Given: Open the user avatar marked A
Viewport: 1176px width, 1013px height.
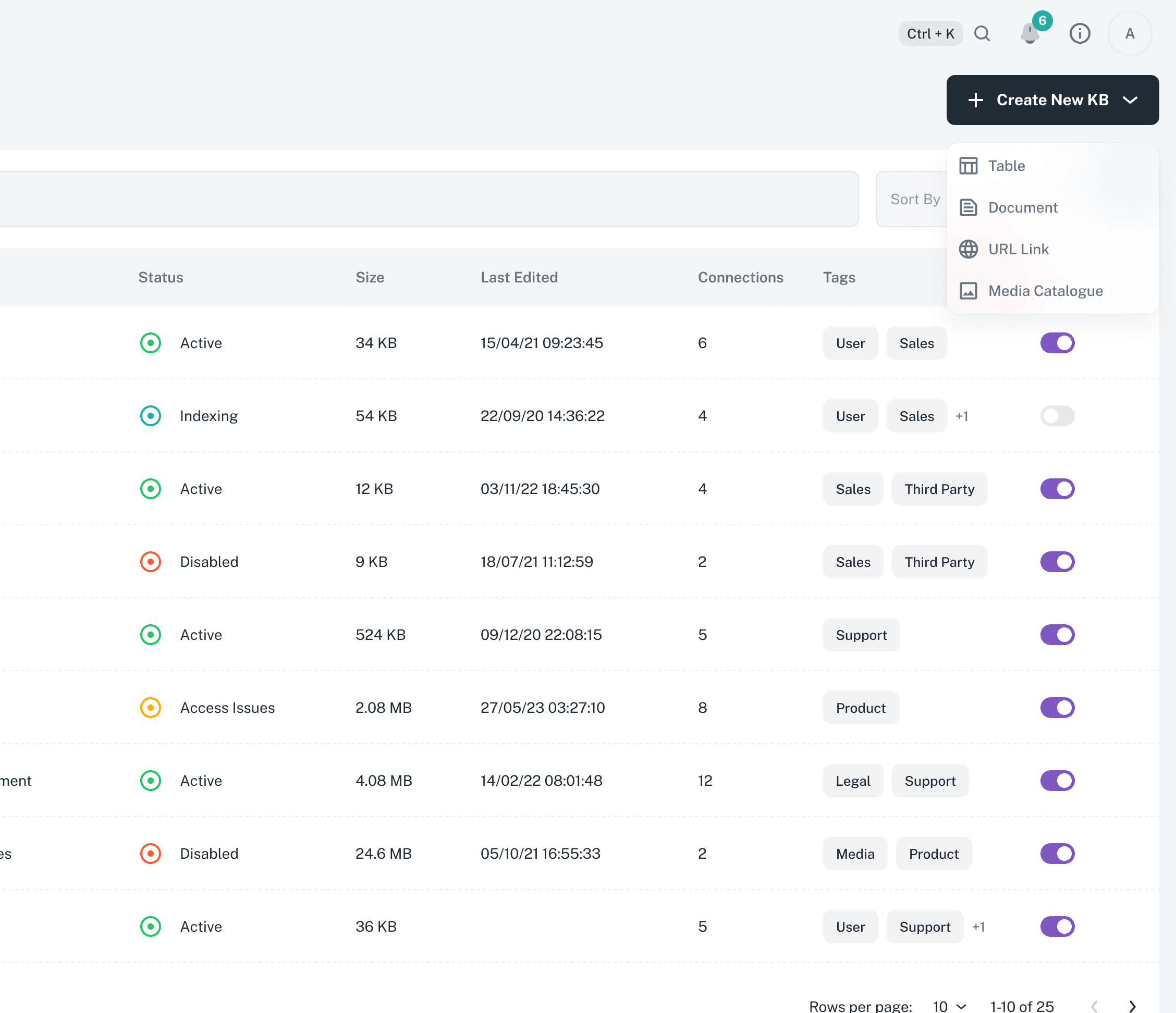Looking at the screenshot, I should click(1129, 33).
